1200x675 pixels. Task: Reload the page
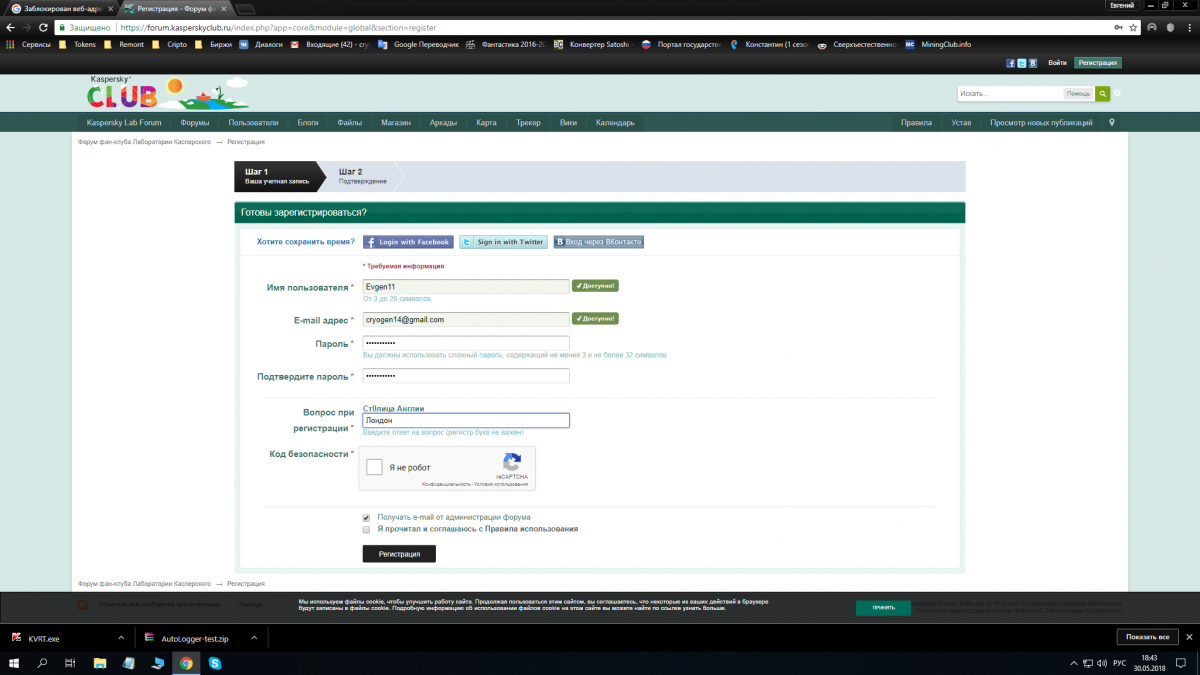44,28
